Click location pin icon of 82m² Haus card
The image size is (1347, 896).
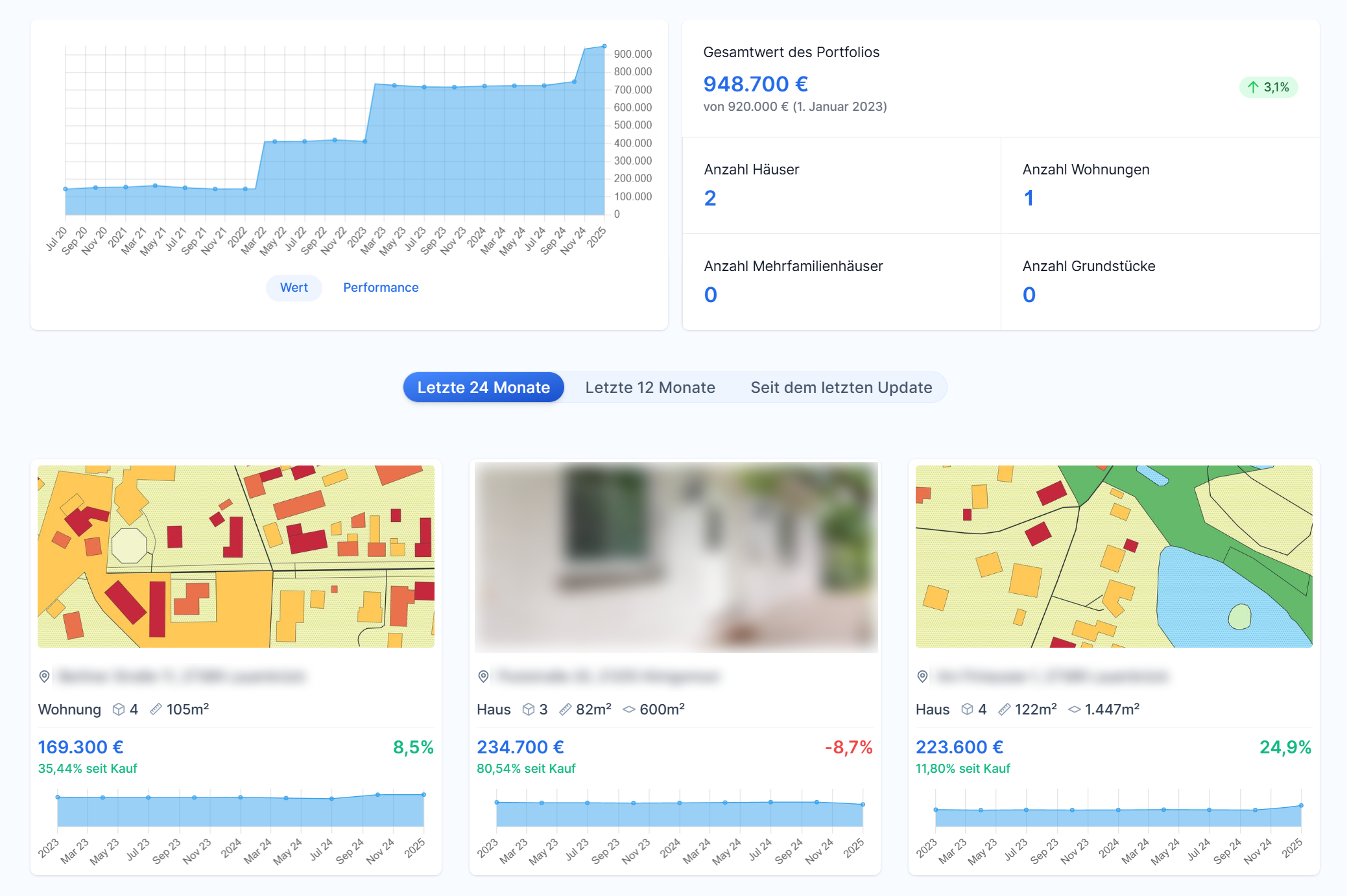(x=483, y=676)
